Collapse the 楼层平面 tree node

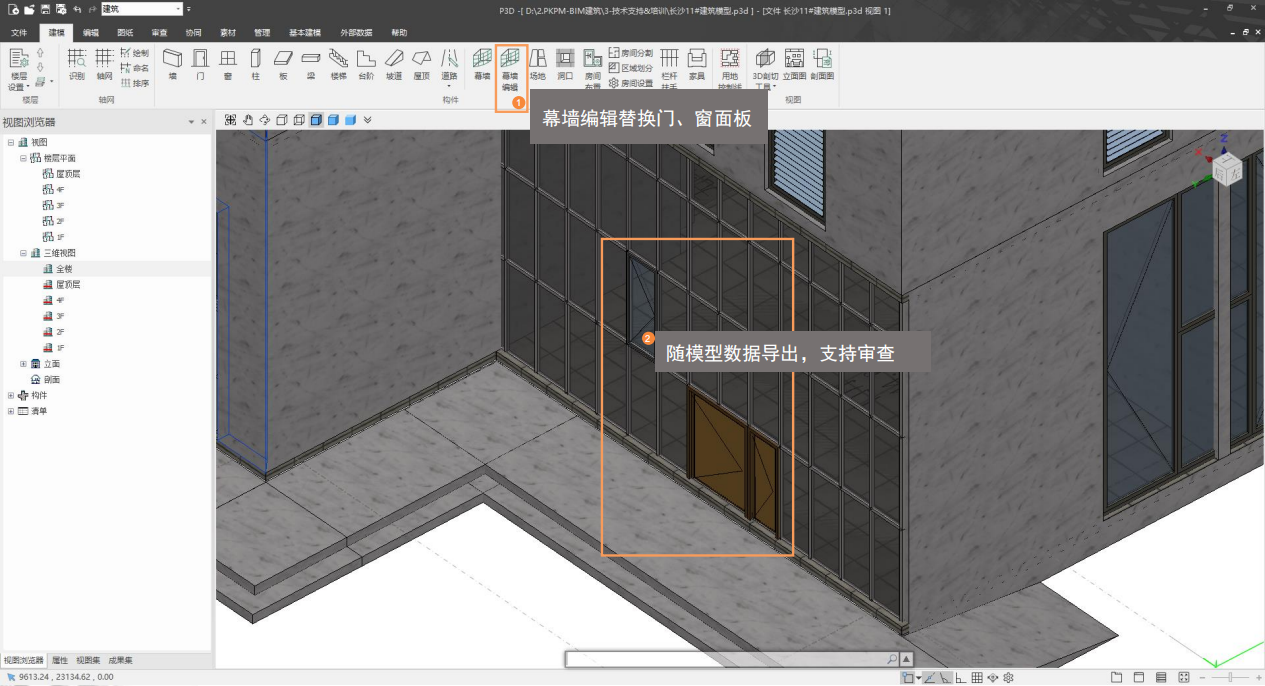click(23, 158)
